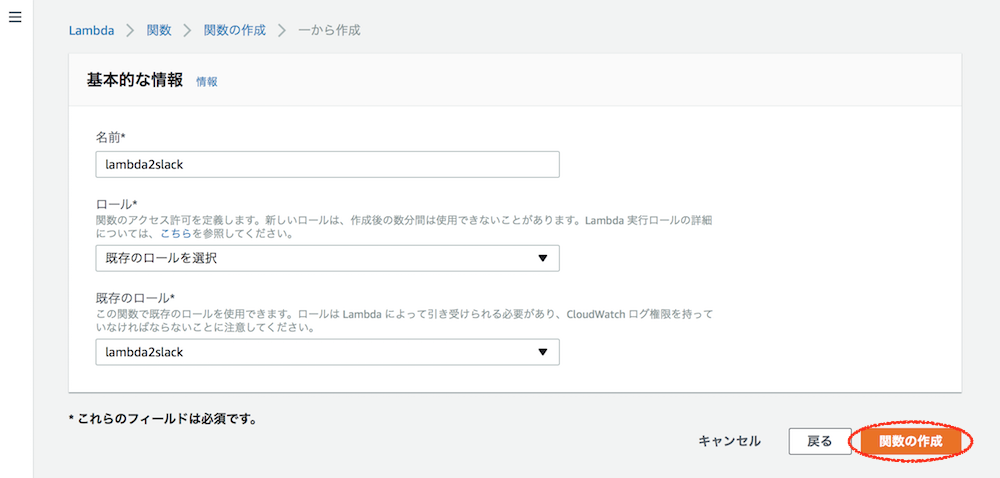
Task: Click the arrow on the 既存のロール dropdown
Action: (x=543, y=352)
